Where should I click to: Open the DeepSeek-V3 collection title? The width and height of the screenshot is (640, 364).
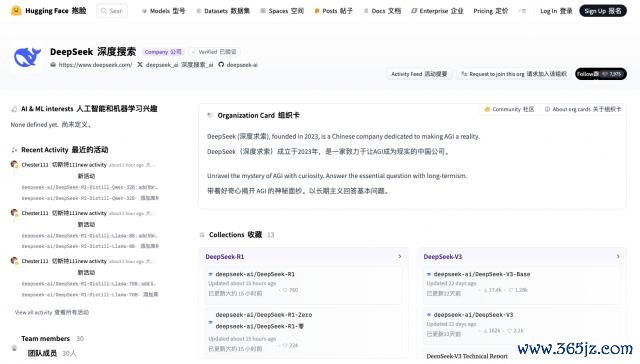click(x=442, y=257)
